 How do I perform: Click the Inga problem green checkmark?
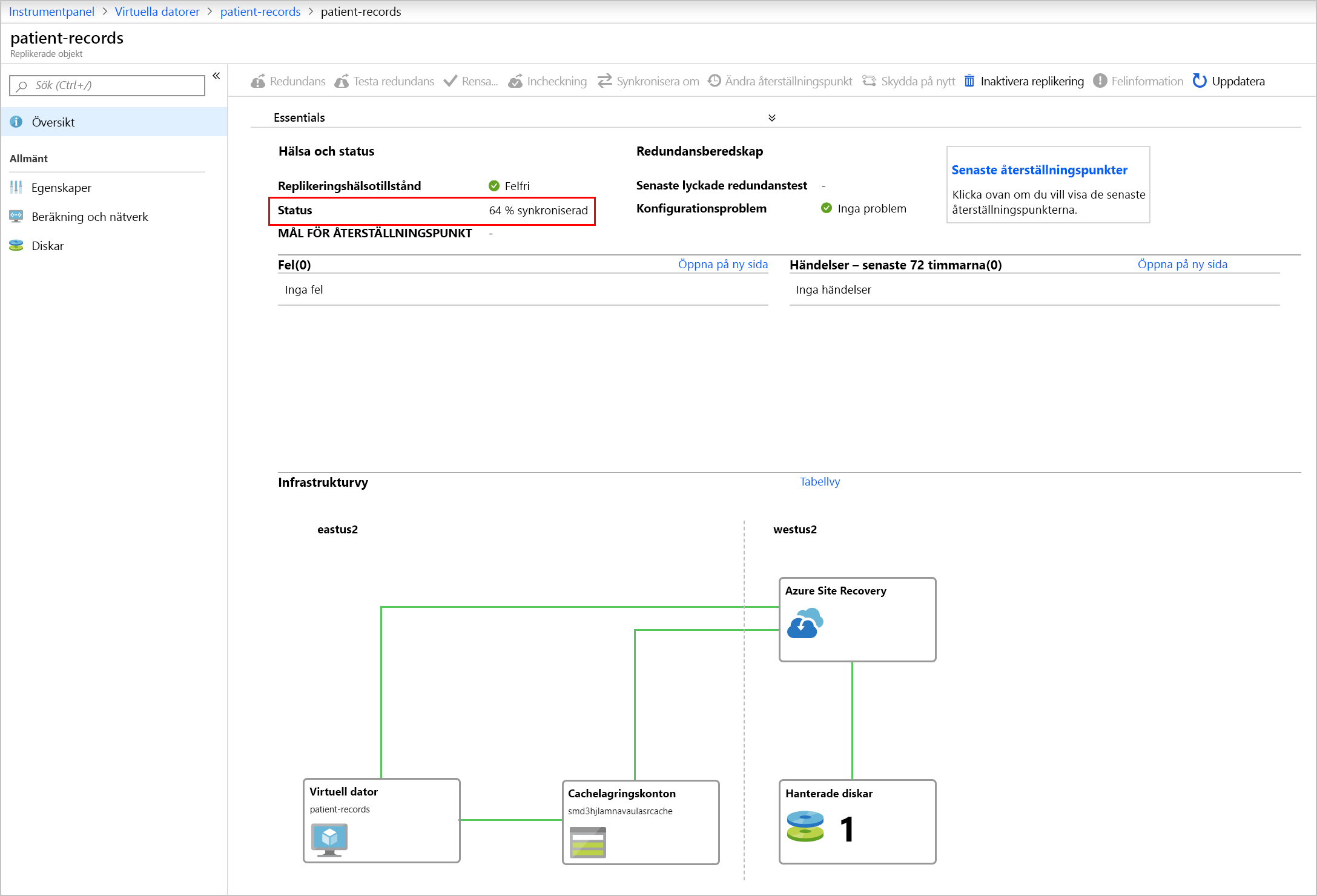click(827, 208)
